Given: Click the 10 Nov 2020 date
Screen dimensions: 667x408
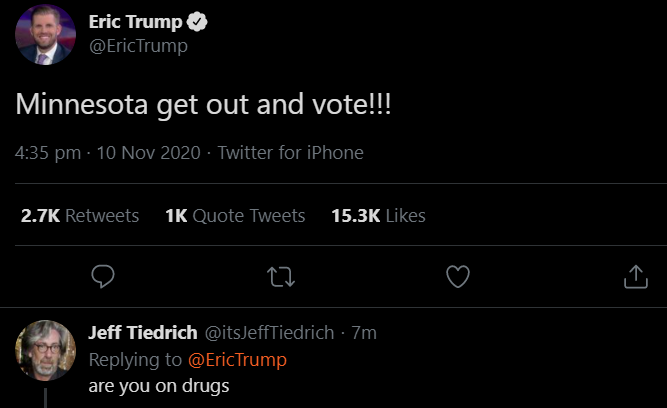Looking at the screenshot, I should click(149, 153).
